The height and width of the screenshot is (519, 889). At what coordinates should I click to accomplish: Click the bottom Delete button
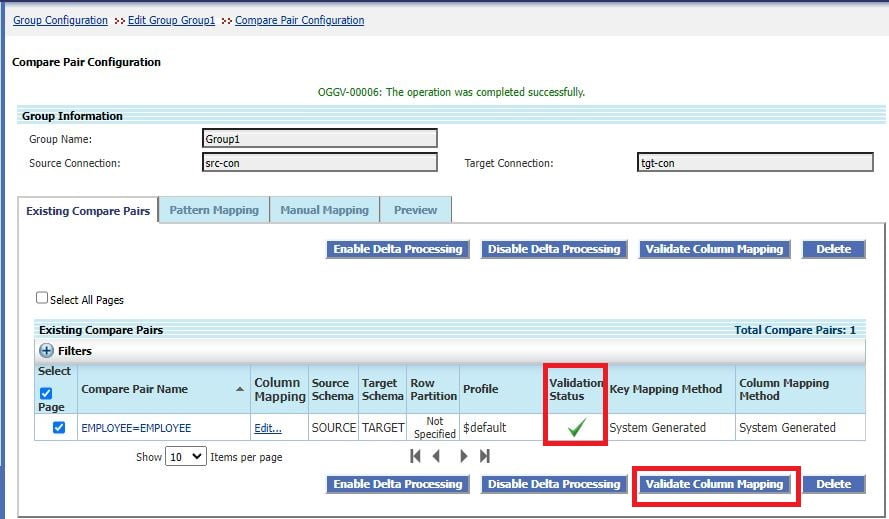834,484
